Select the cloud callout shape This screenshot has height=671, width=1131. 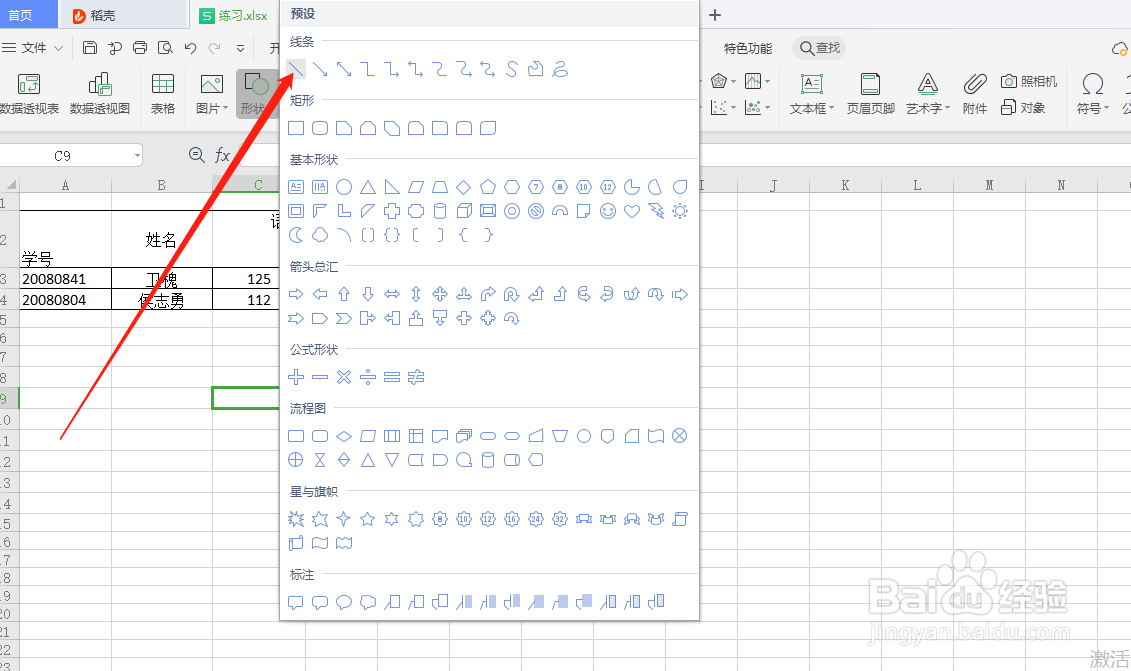point(368,602)
